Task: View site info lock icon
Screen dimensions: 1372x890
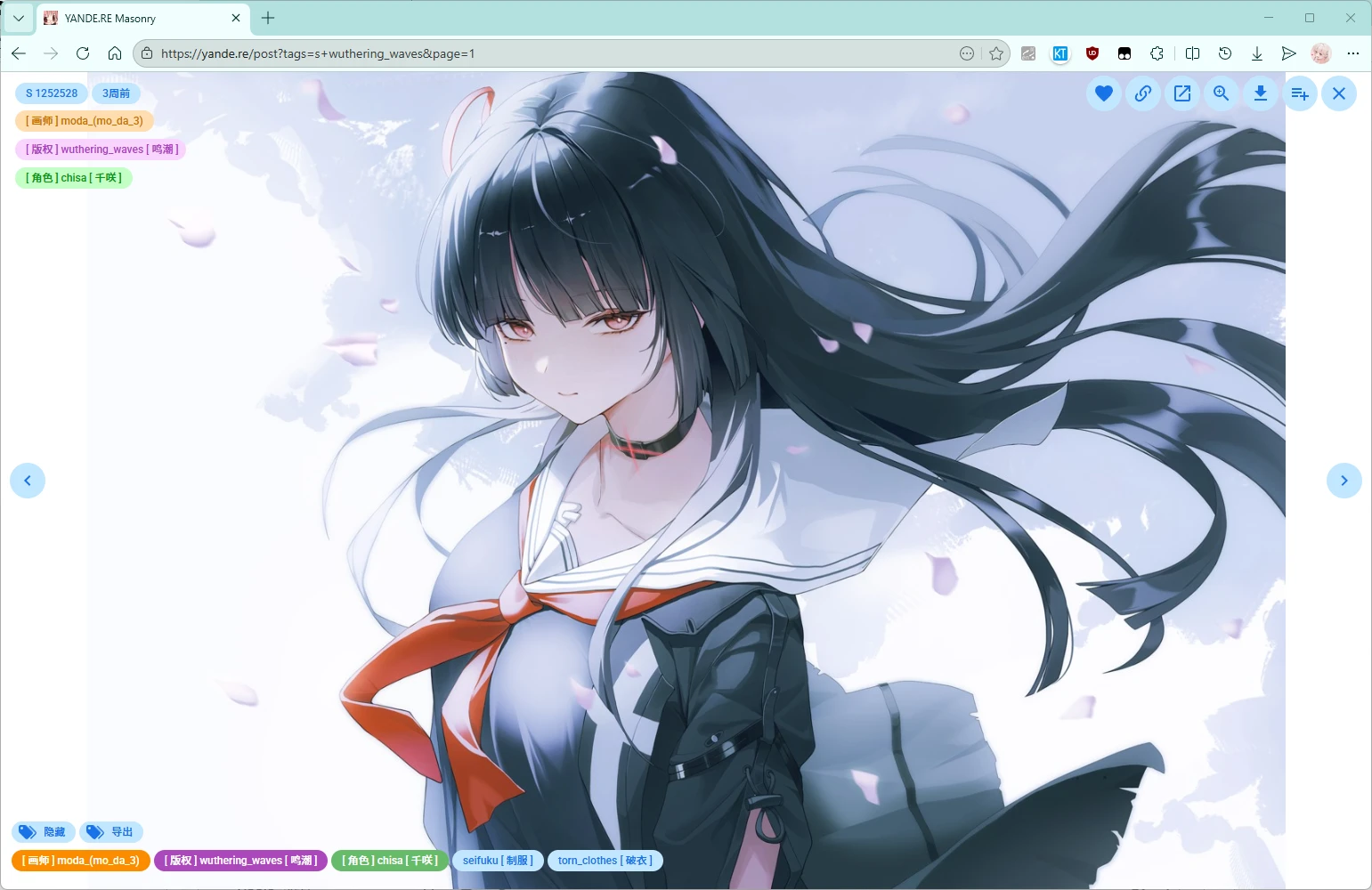Action: click(x=147, y=53)
